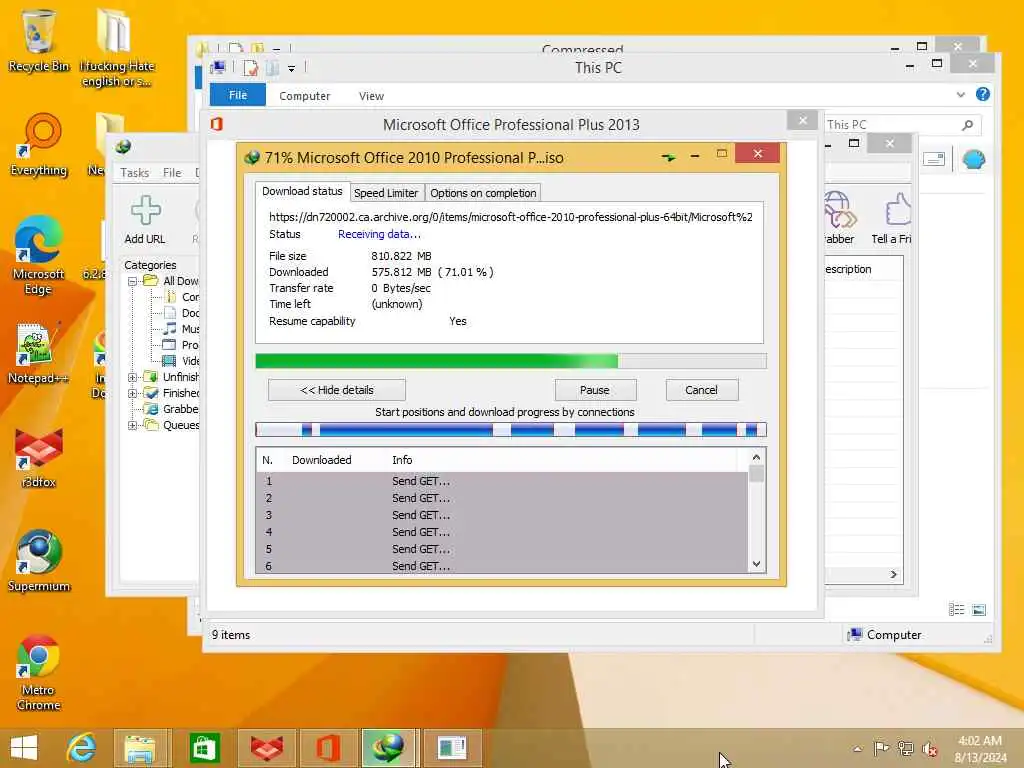Open the Supermium desktop shortcut
The width and height of the screenshot is (1024, 768).
pos(39,560)
